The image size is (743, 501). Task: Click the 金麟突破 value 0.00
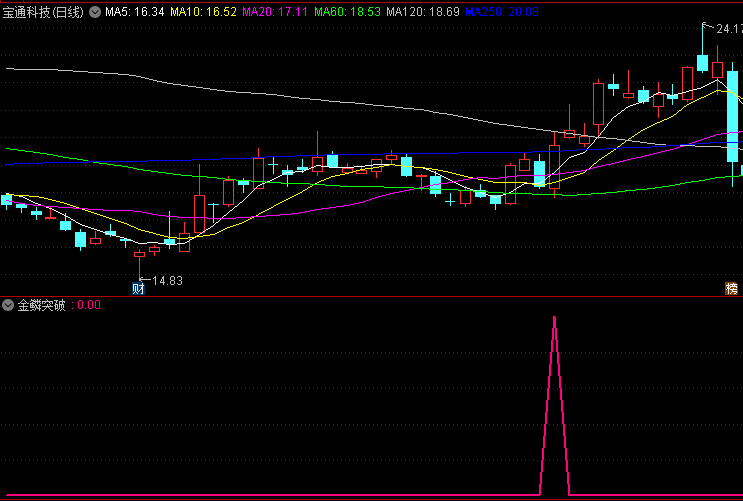[89, 305]
